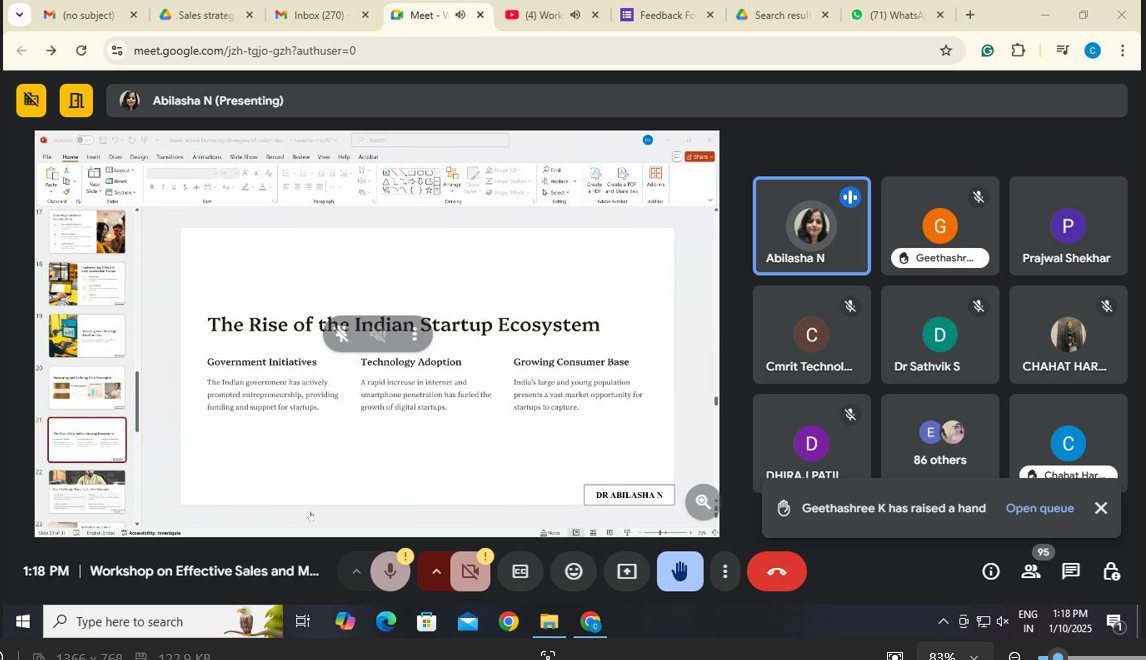1146x660 pixels.
Task: Click the Present now screen share icon
Action: tap(627, 572)
